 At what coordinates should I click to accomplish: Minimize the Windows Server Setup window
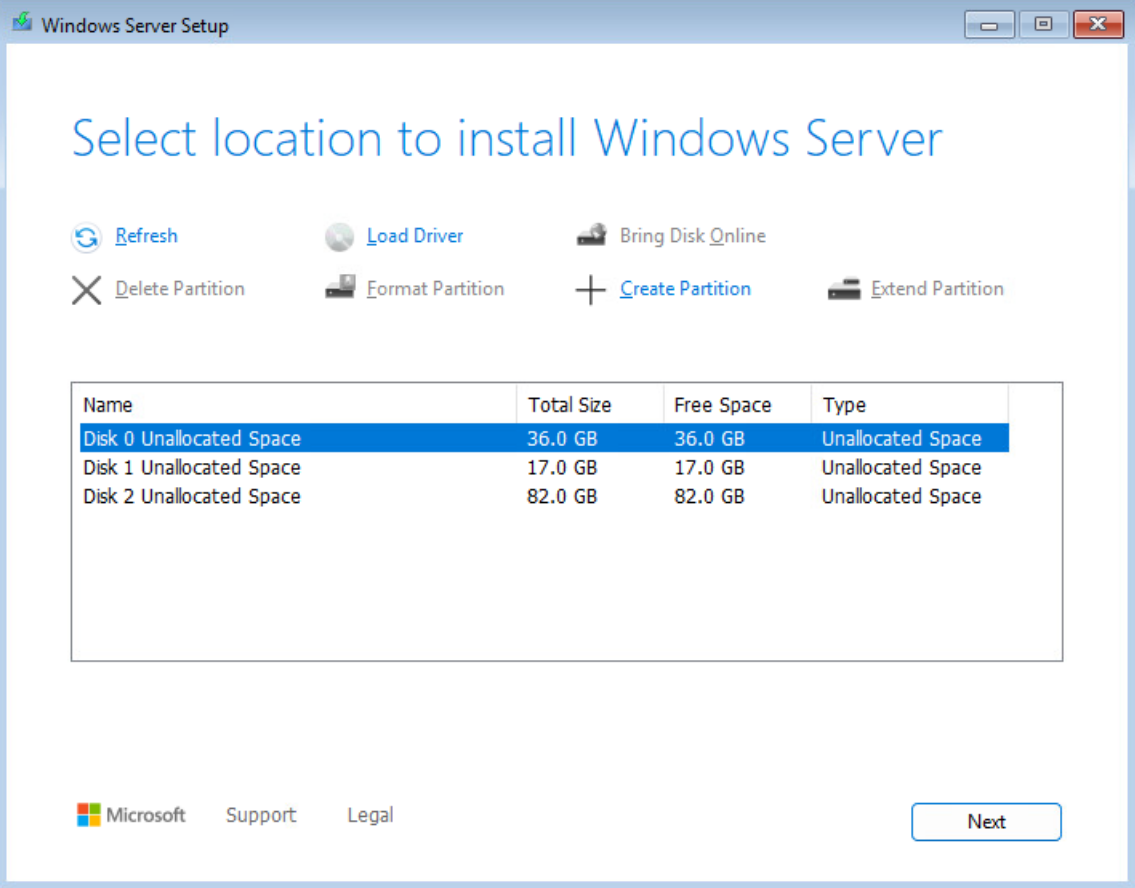click(x=989, y=25)
